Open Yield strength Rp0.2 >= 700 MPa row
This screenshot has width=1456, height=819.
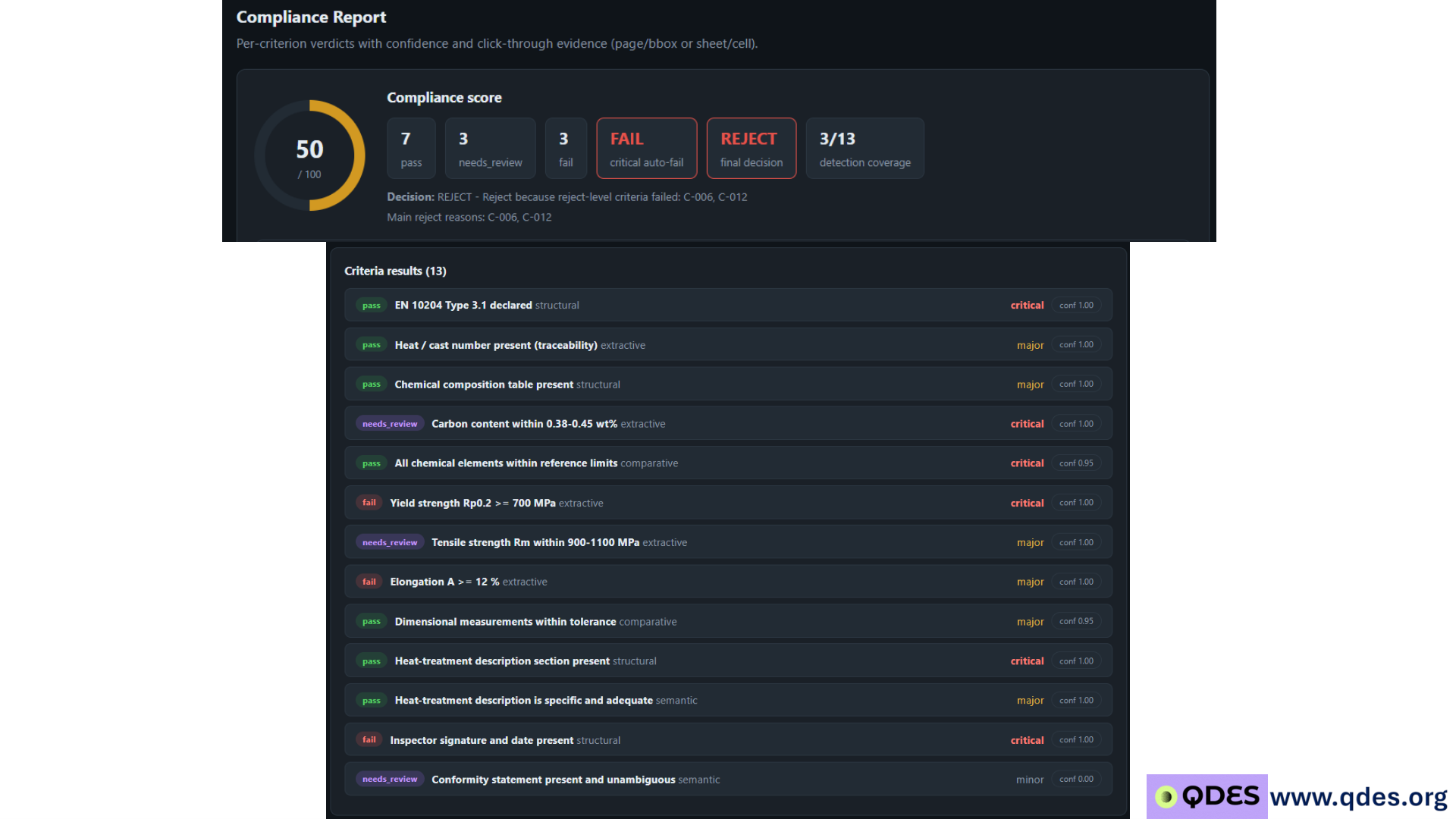pos(728,503)
